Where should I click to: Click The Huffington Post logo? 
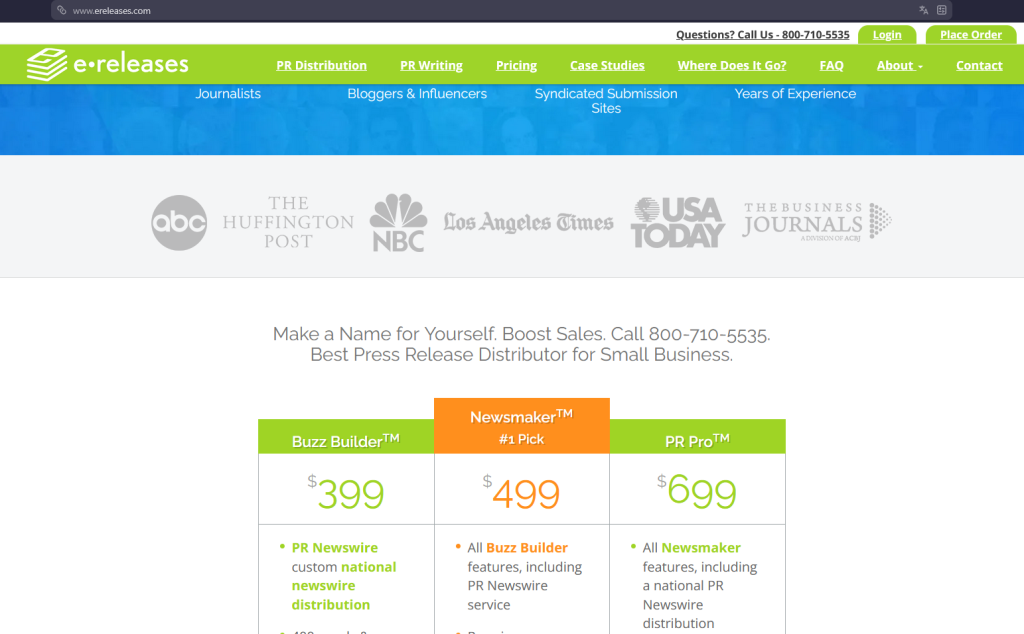[x=288, y=222]
